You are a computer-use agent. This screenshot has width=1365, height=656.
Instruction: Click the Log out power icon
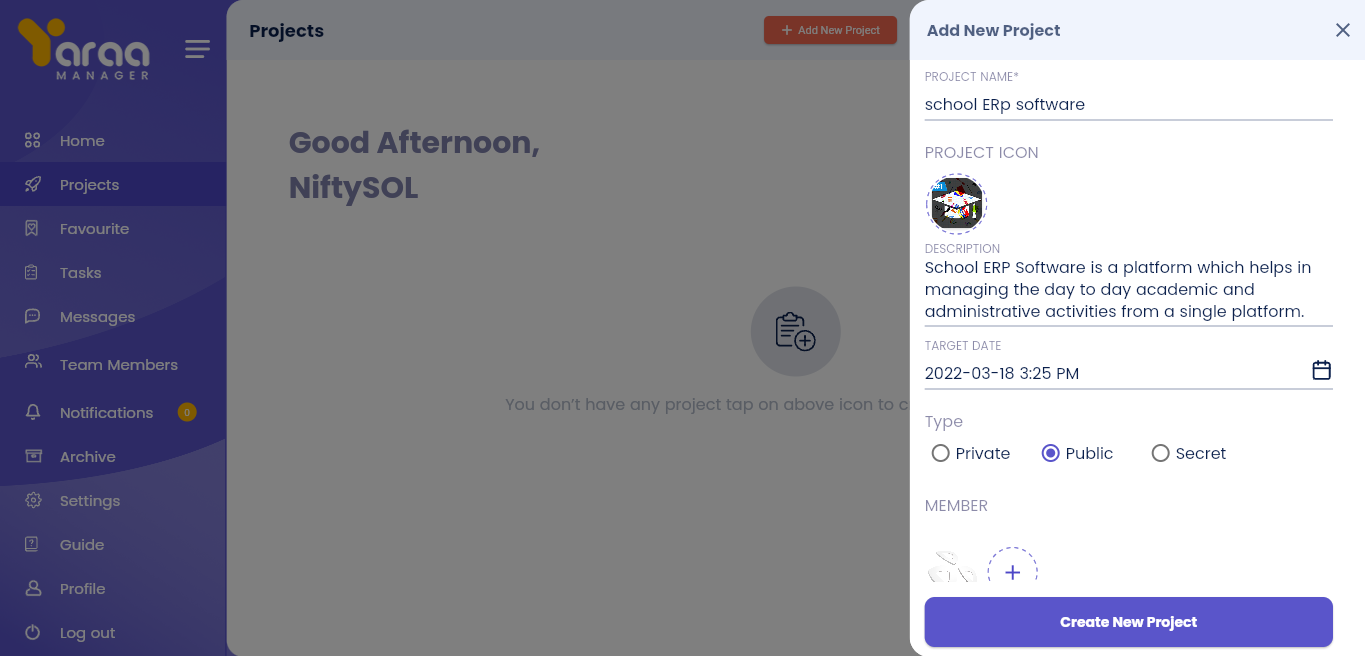33,633
